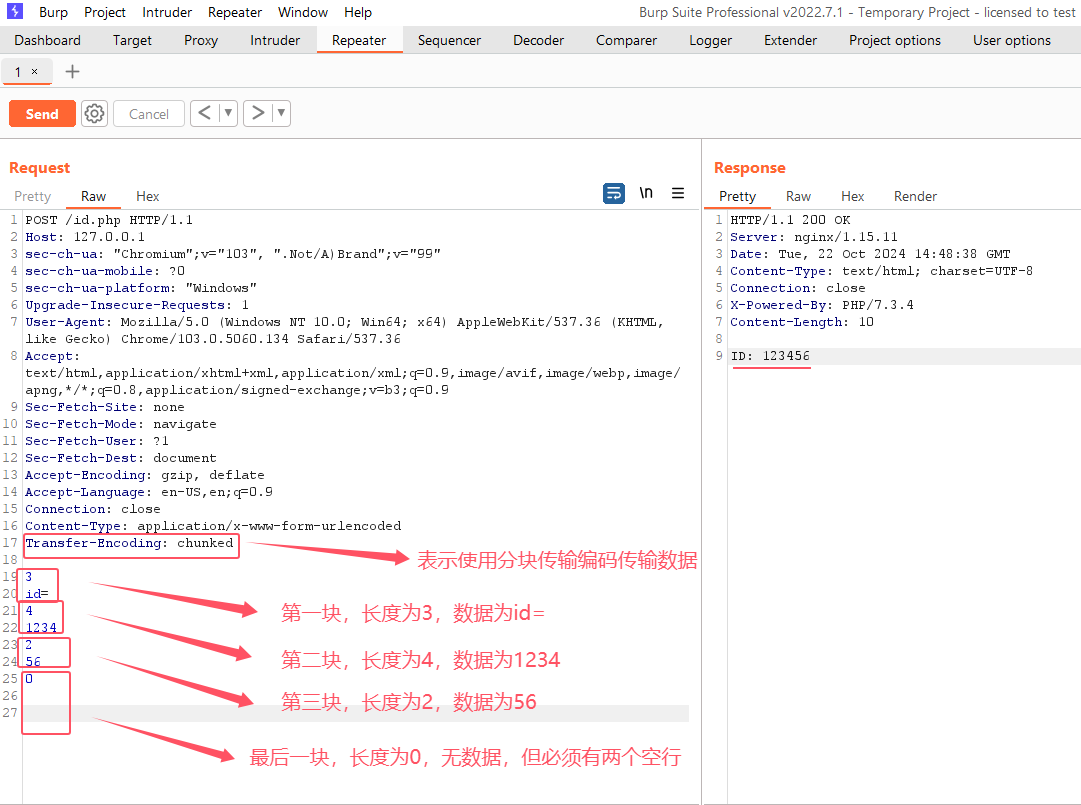
Task: Click the Accept-Encoding: gzip, deflate line
Action: click(x=145, y=475)
